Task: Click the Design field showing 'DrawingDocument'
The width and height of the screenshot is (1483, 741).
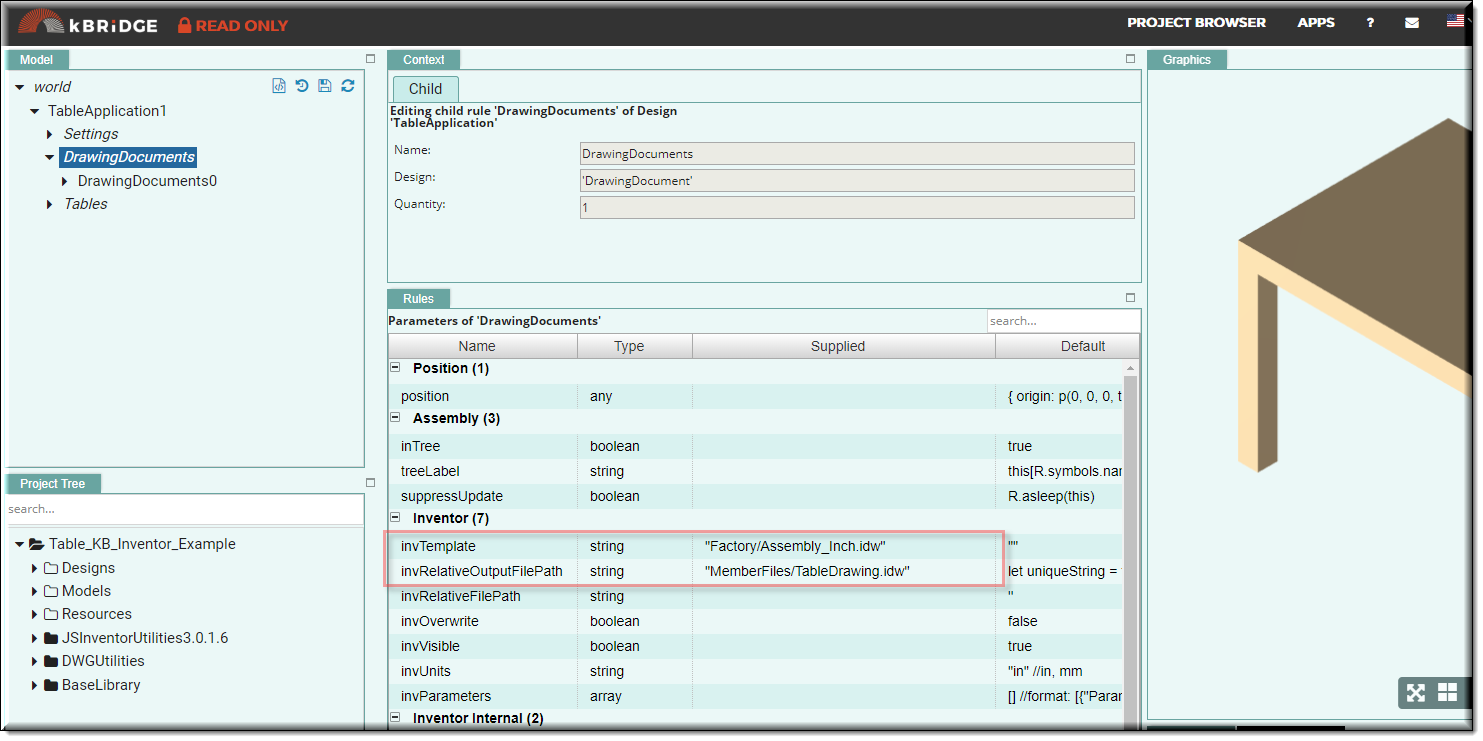Action: (x=857, y=180)
